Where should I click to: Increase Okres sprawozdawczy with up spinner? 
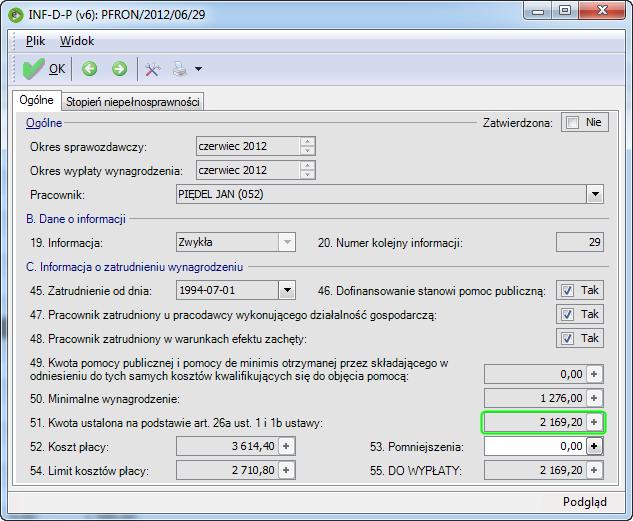(308, 142)
